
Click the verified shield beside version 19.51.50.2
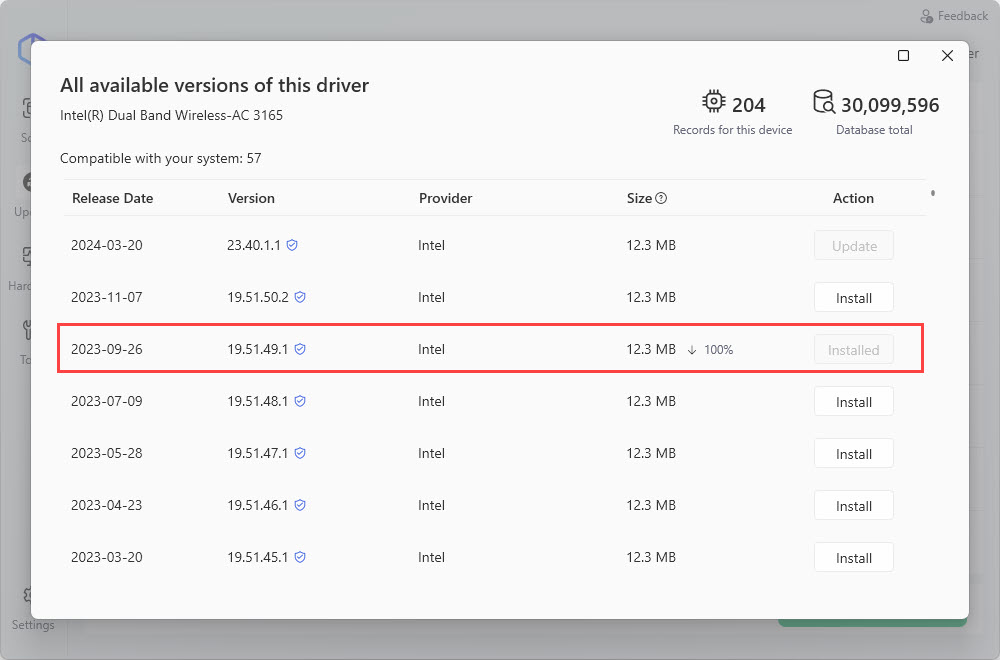(x=299, y=297)
